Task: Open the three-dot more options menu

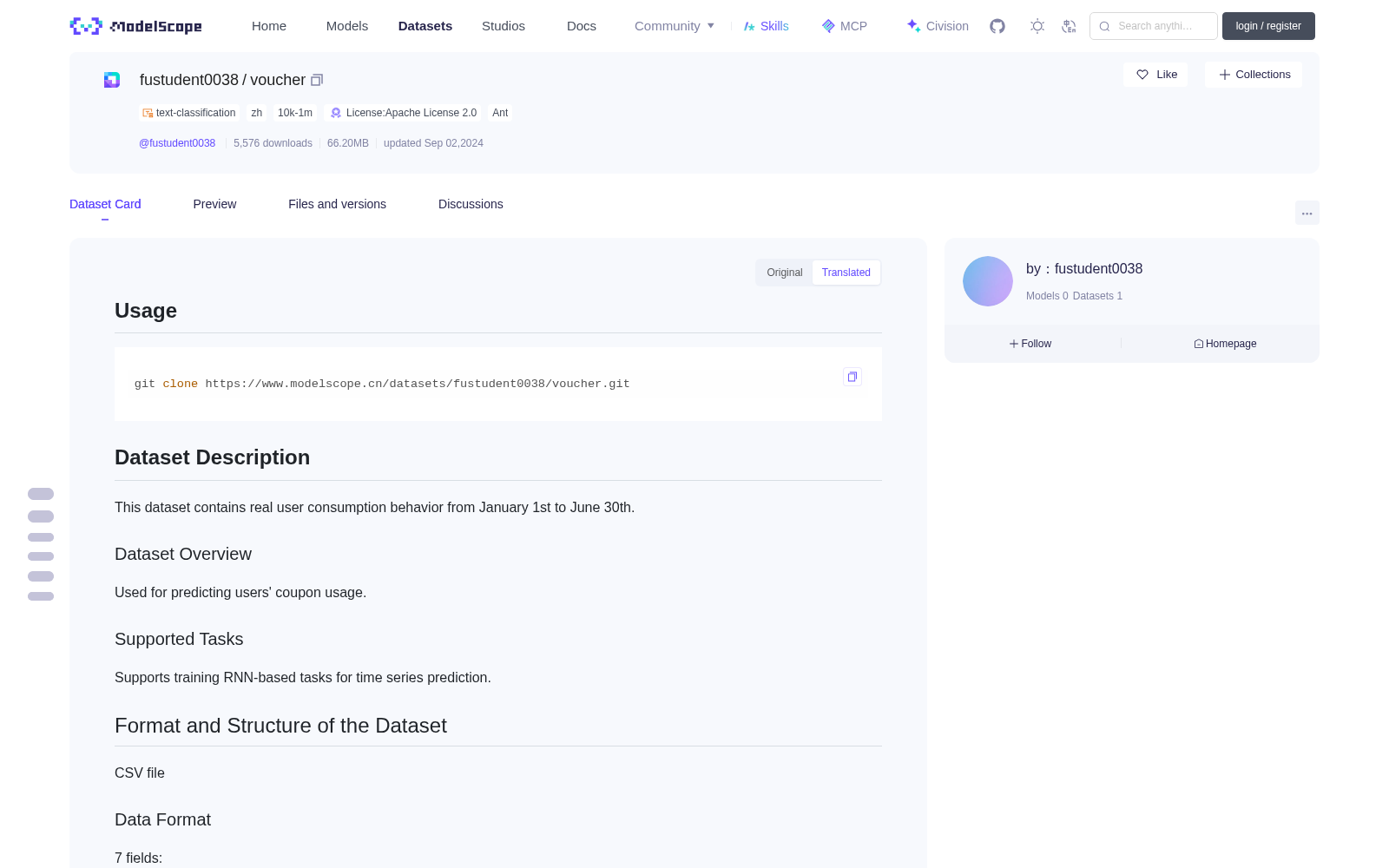Action: [1307, 213]
